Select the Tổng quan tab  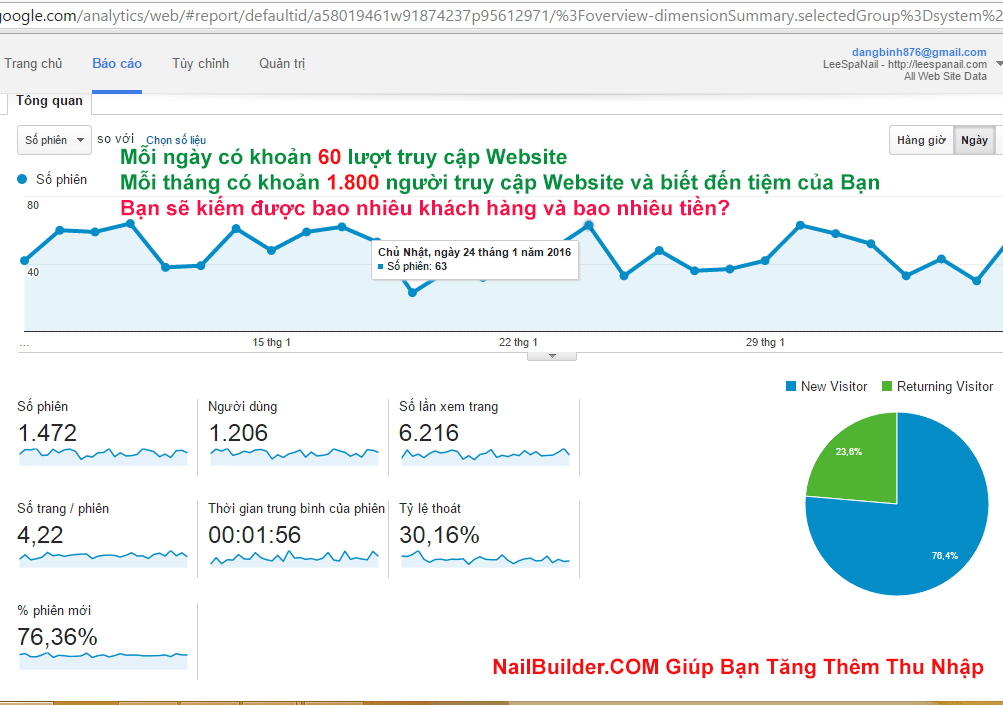pos(49,101)
